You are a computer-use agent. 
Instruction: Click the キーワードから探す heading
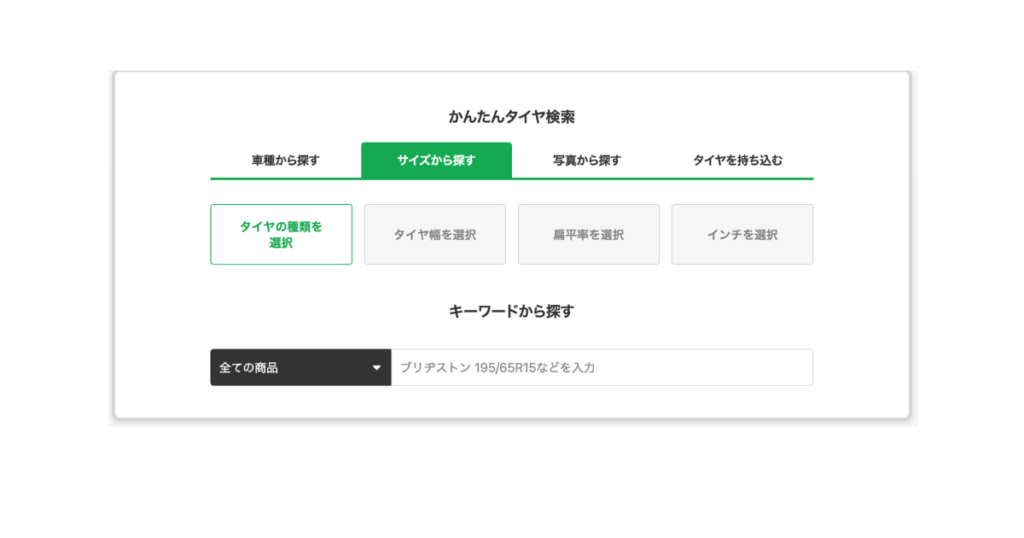click(512, 311)
